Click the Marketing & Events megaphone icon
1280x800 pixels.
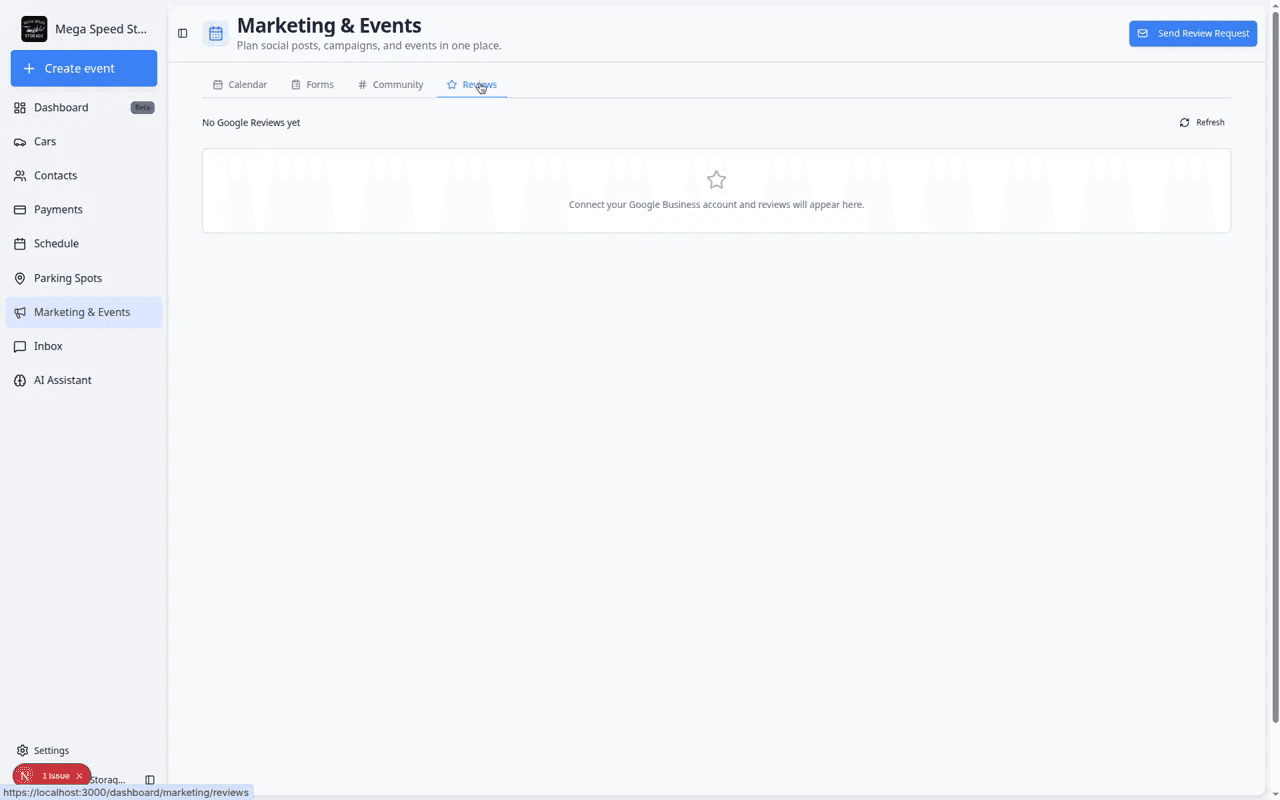(20, 312)
